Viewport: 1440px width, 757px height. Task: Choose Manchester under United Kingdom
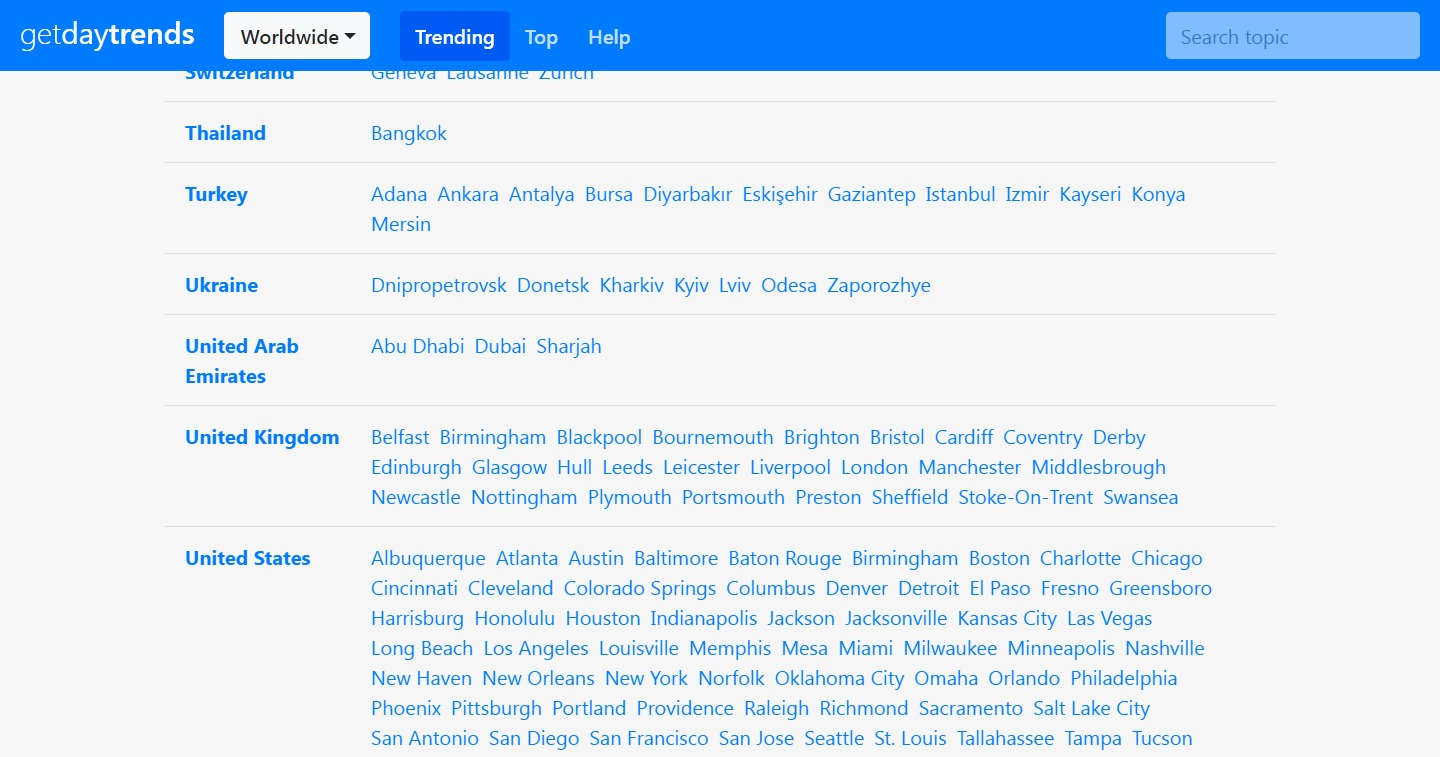[970, 467]
